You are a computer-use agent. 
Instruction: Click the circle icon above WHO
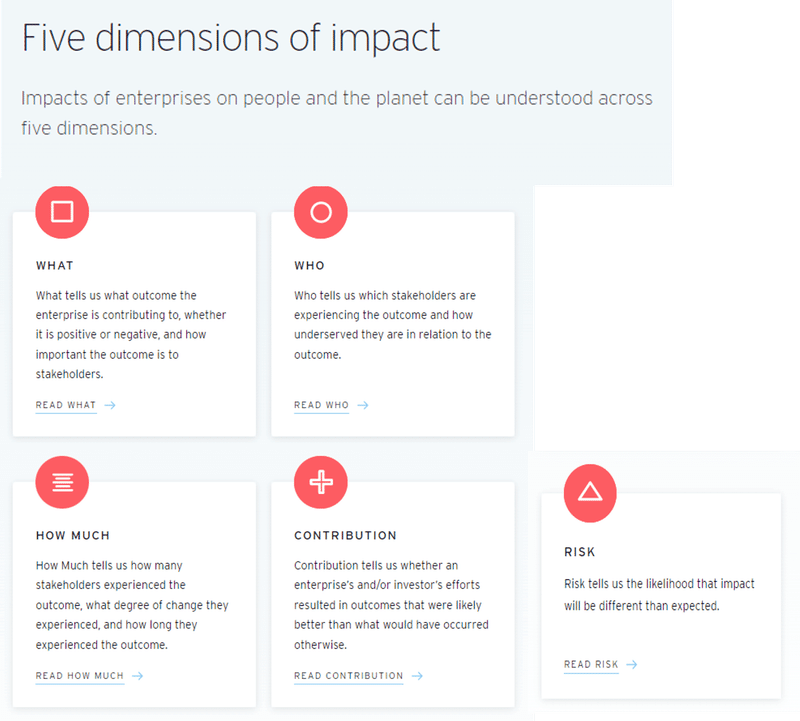321,212
